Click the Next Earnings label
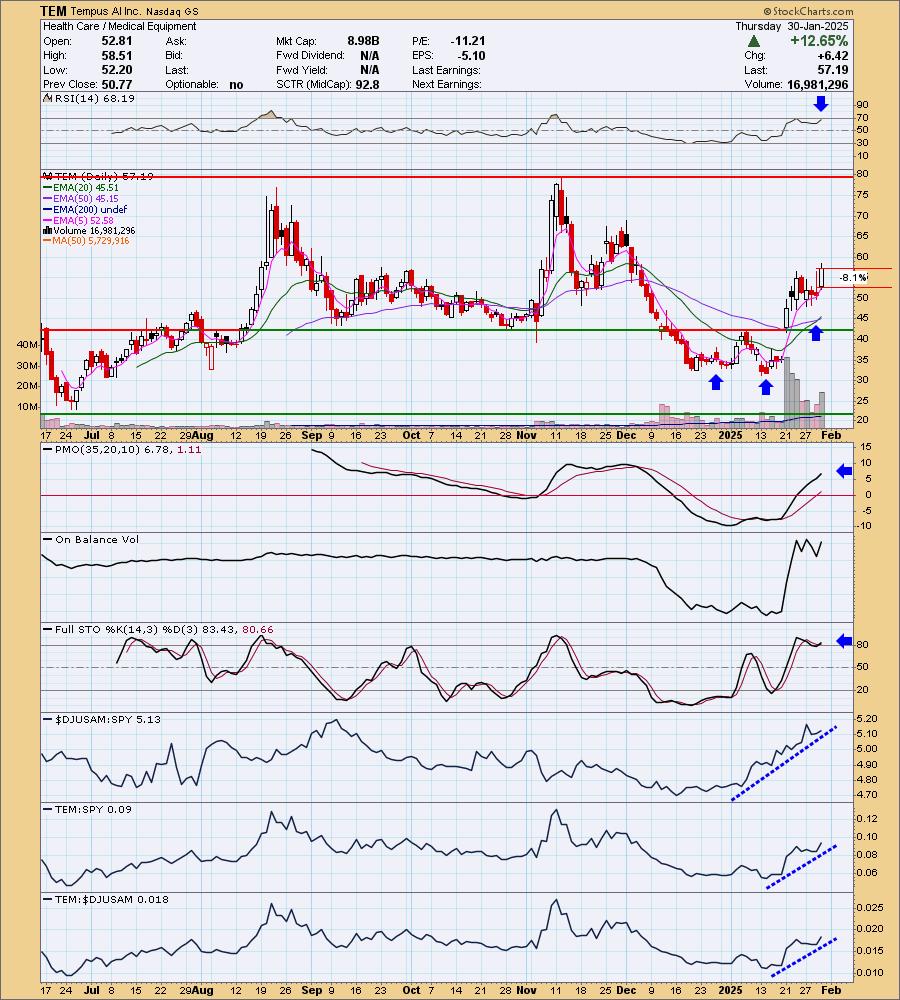 pyautogui.click(x=446, y=85)
